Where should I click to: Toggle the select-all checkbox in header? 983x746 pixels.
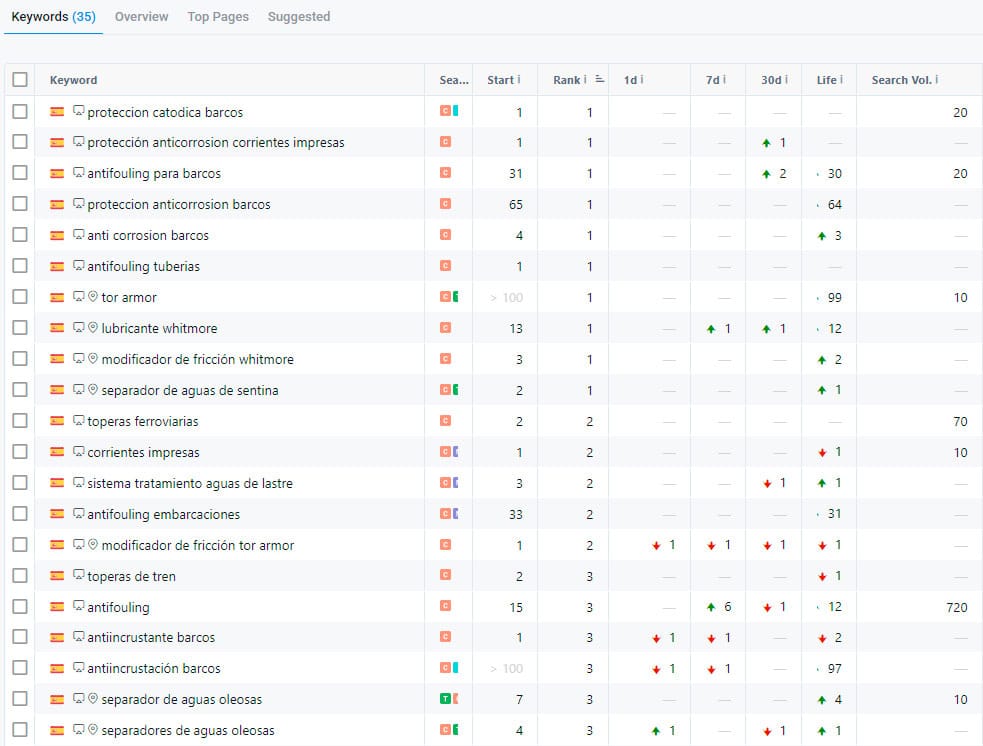(20, 80)
